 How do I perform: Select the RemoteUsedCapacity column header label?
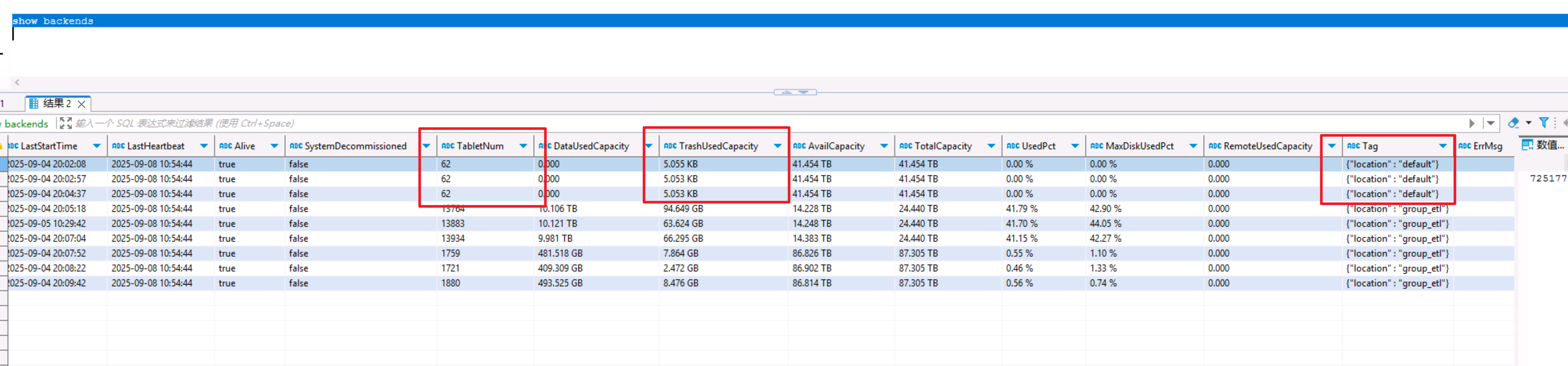(x=1268, y=146)
